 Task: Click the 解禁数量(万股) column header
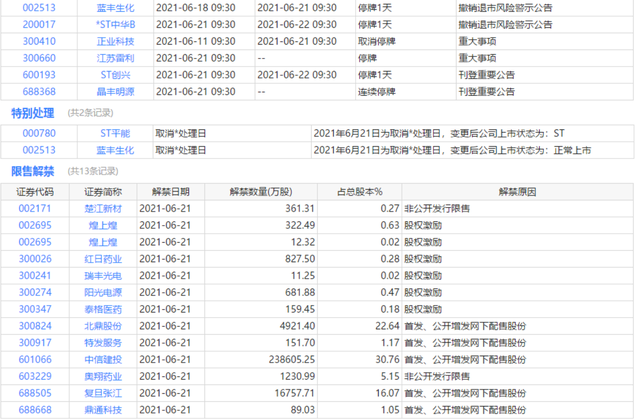[261, 192]
